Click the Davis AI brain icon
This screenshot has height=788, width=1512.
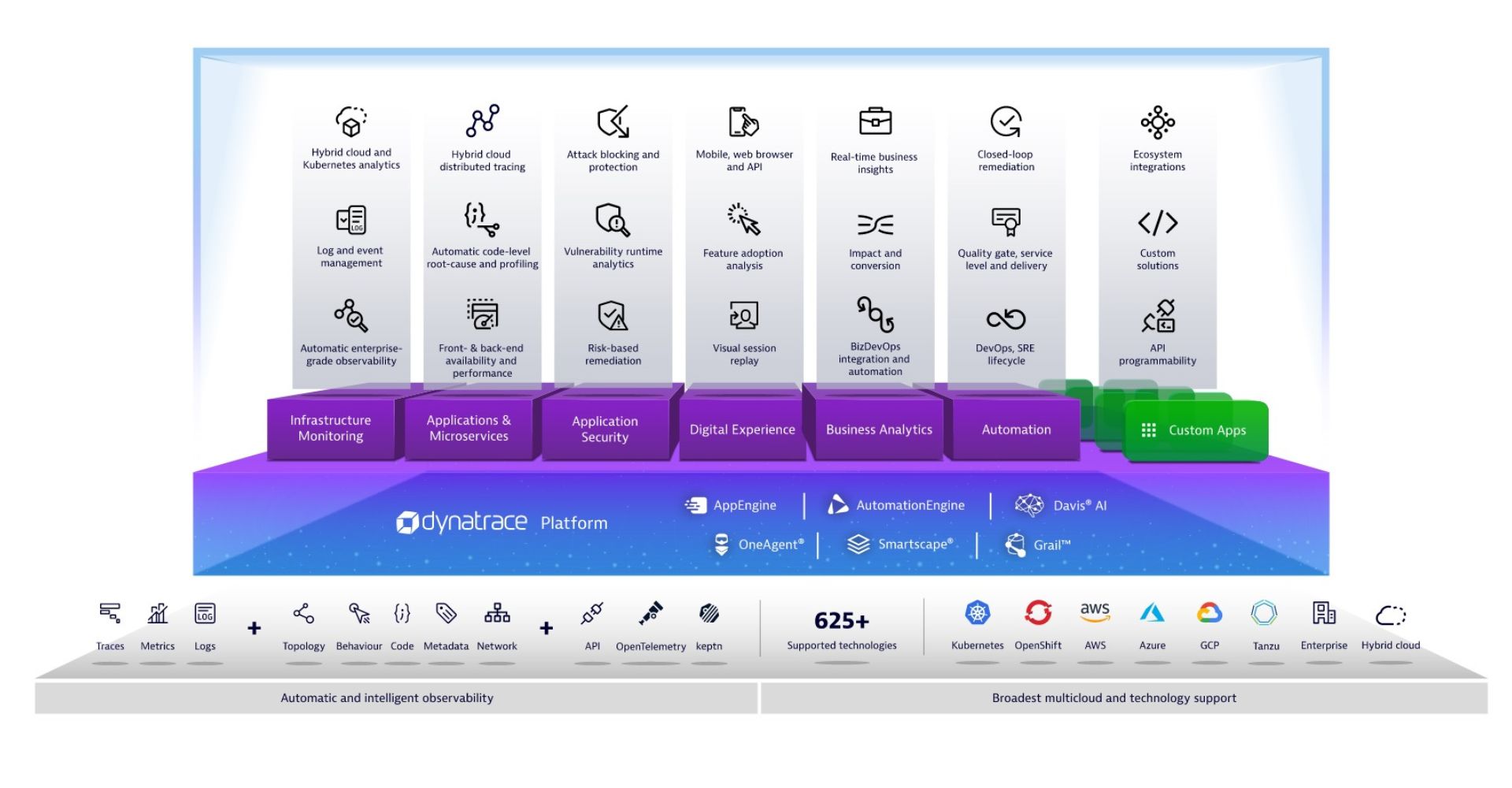click(x=1028, y=505)
